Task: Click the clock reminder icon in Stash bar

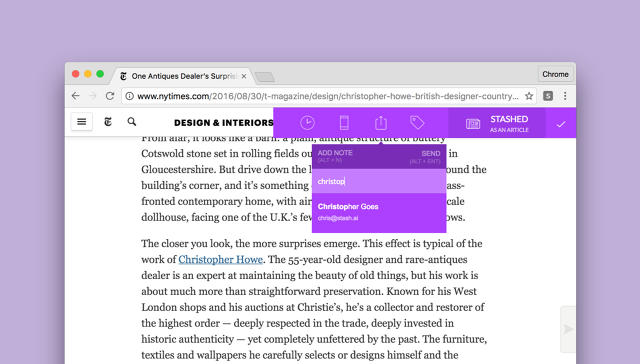Action: pyautogui.click(x=307, y=123)
